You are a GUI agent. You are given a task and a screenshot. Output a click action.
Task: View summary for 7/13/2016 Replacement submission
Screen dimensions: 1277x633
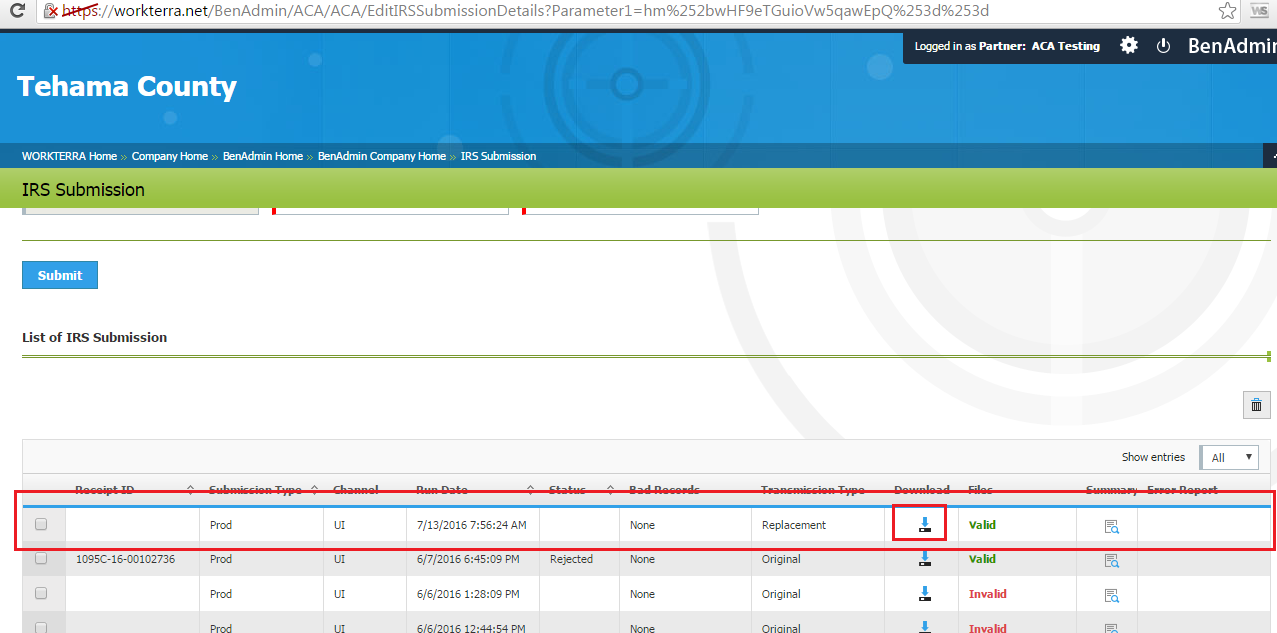click(1111, 526)
